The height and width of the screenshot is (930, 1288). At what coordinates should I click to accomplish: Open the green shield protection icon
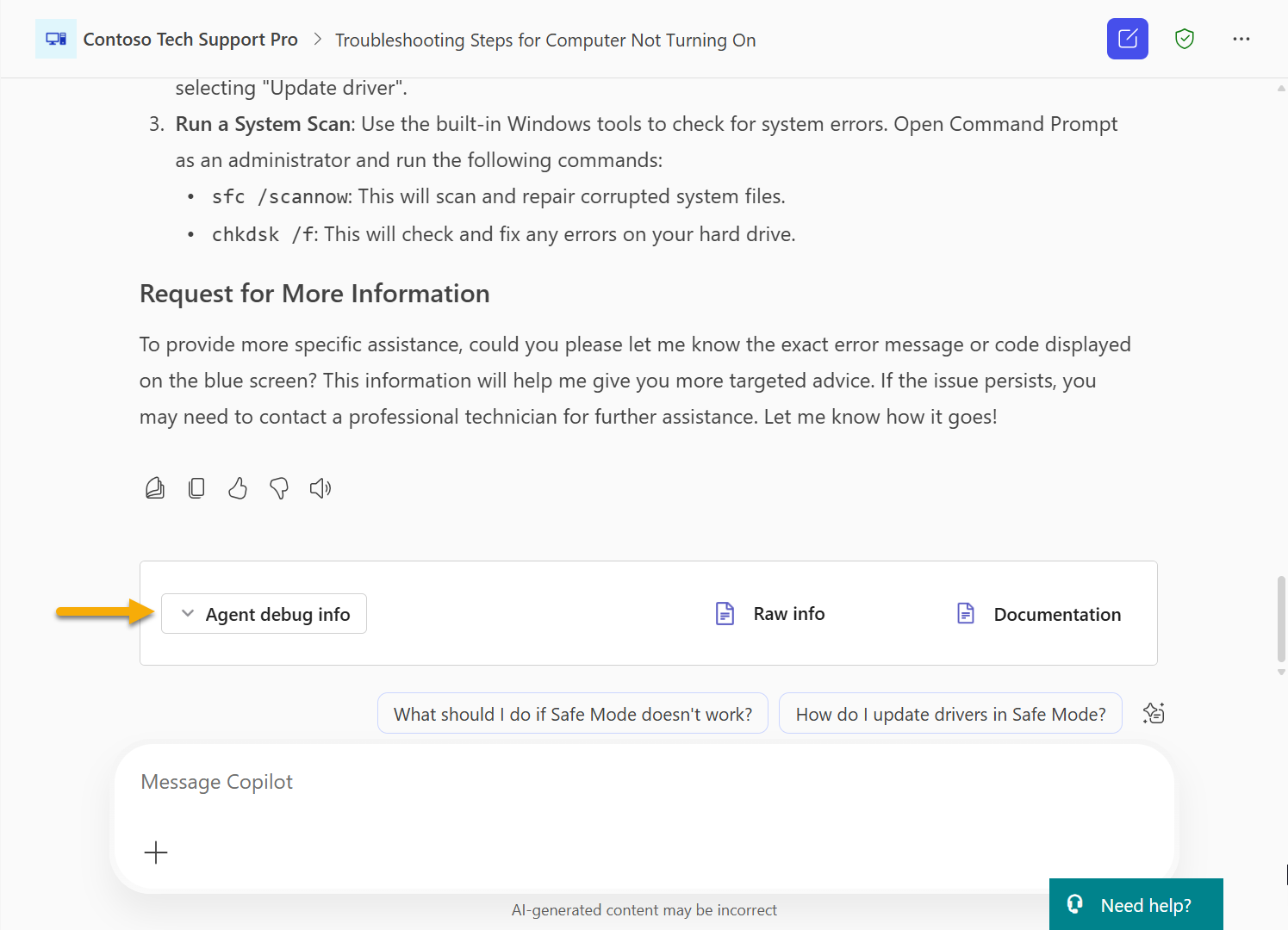[x=1185, y=39]
